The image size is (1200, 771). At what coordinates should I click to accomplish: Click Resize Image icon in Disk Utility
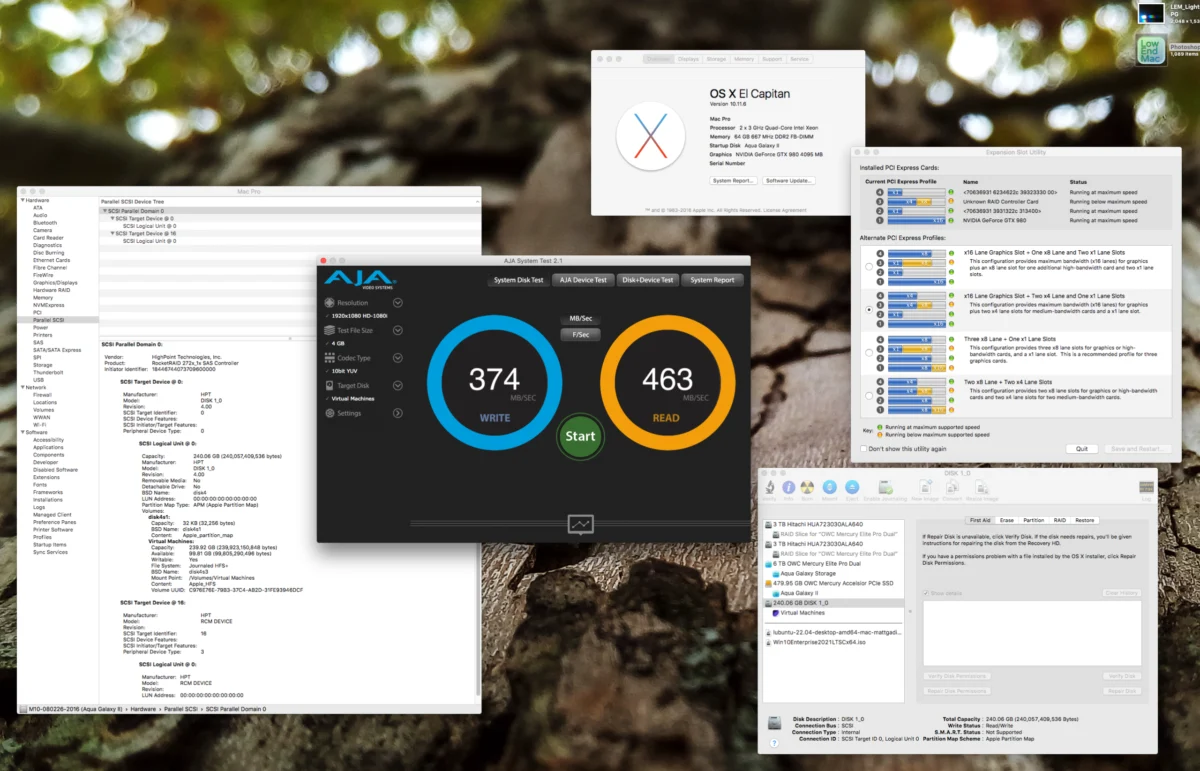pyautogui.click(x=982, y=487)
